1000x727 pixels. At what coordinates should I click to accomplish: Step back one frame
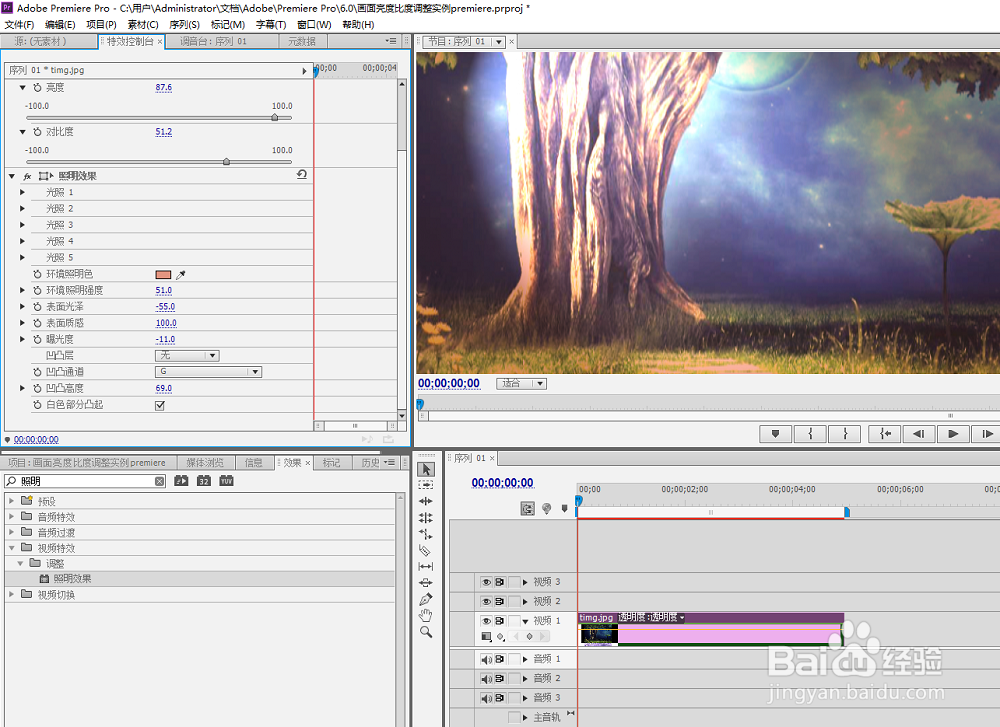(x=919, y=434)
